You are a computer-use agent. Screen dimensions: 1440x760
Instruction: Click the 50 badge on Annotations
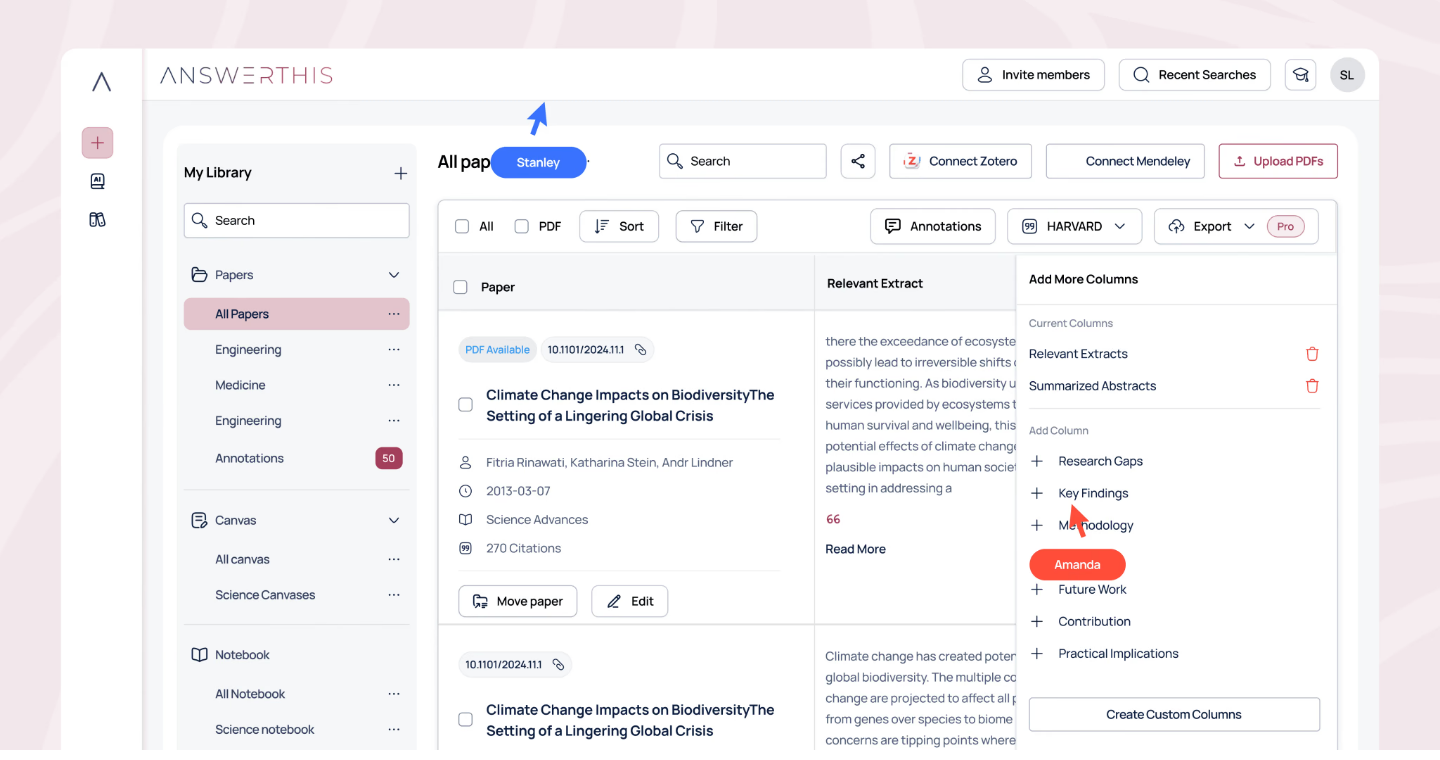coord(389,458)
